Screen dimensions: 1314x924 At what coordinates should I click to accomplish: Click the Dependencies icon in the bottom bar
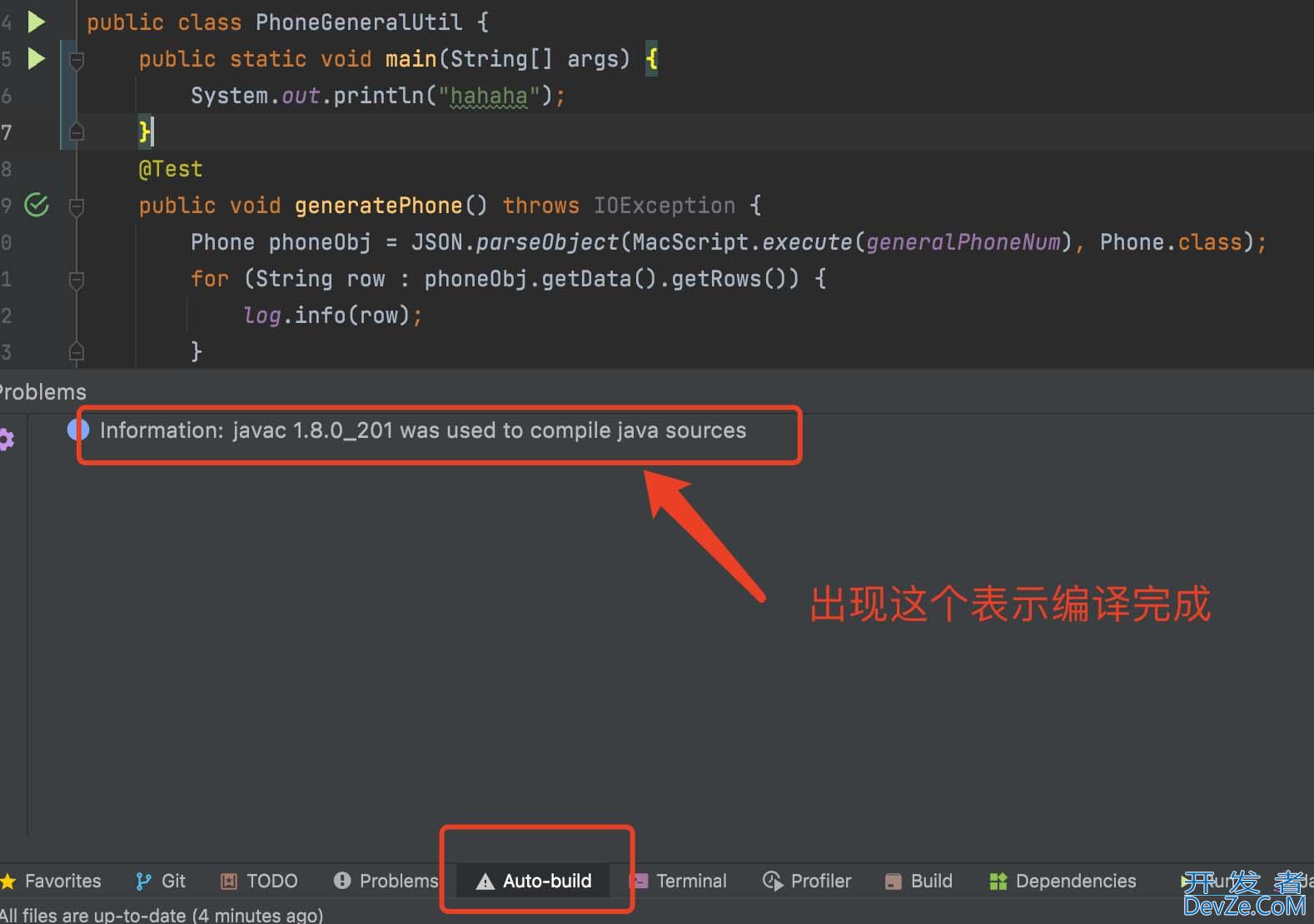coord(998,881)
